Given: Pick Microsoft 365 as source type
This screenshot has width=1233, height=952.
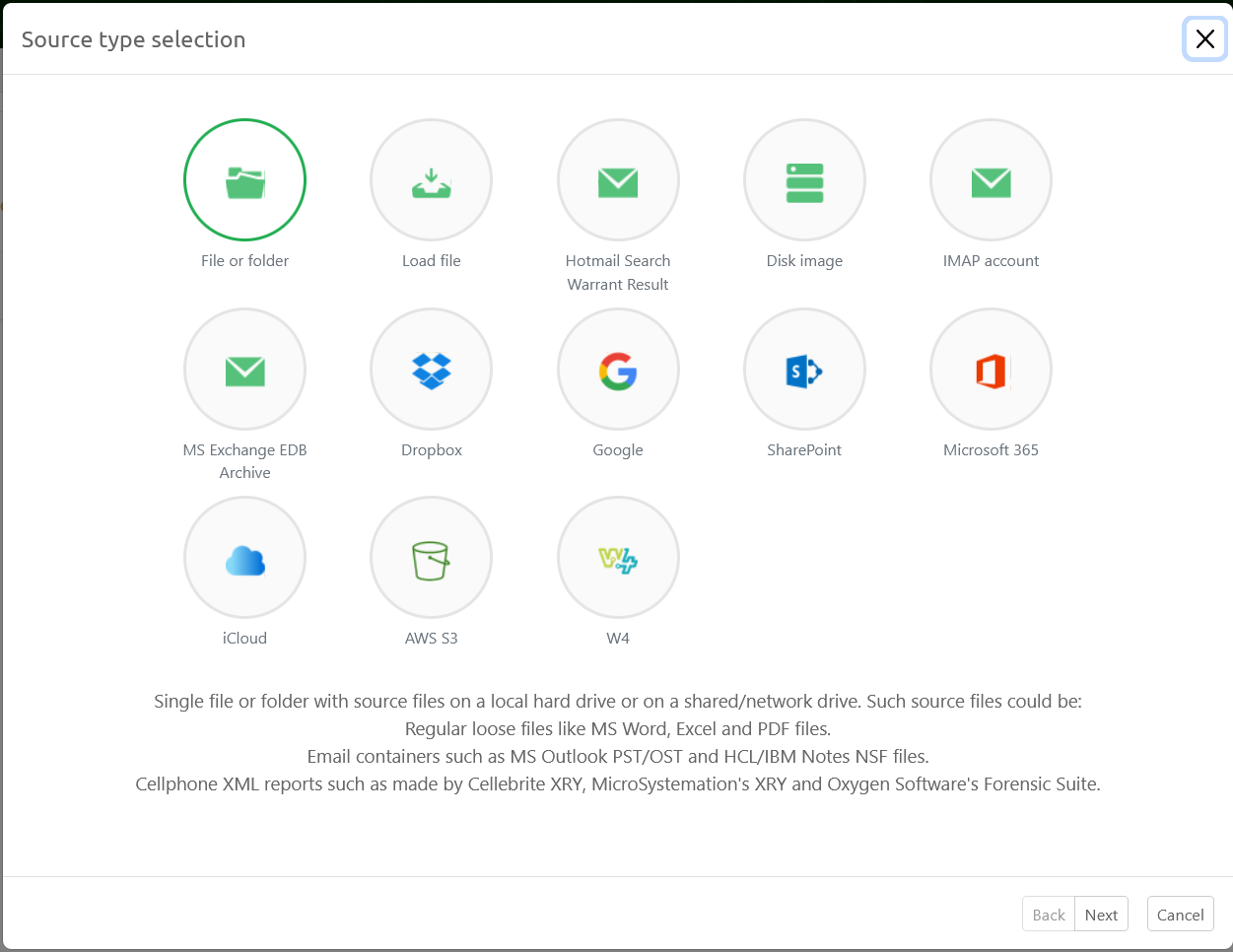Looking at the screenshot, I should tap(991, 369).
